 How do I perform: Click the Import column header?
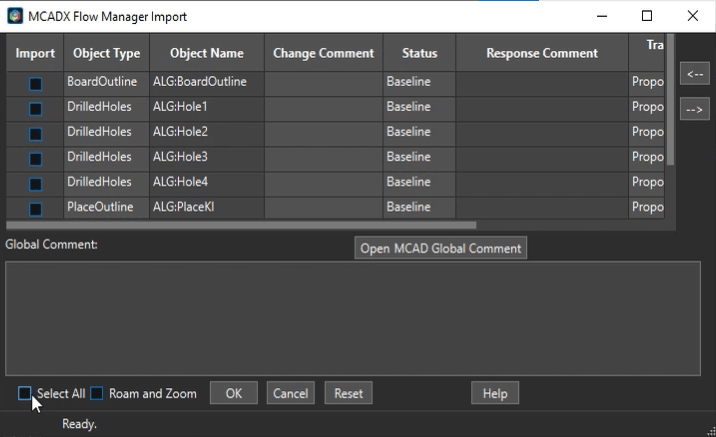[35, 53]
